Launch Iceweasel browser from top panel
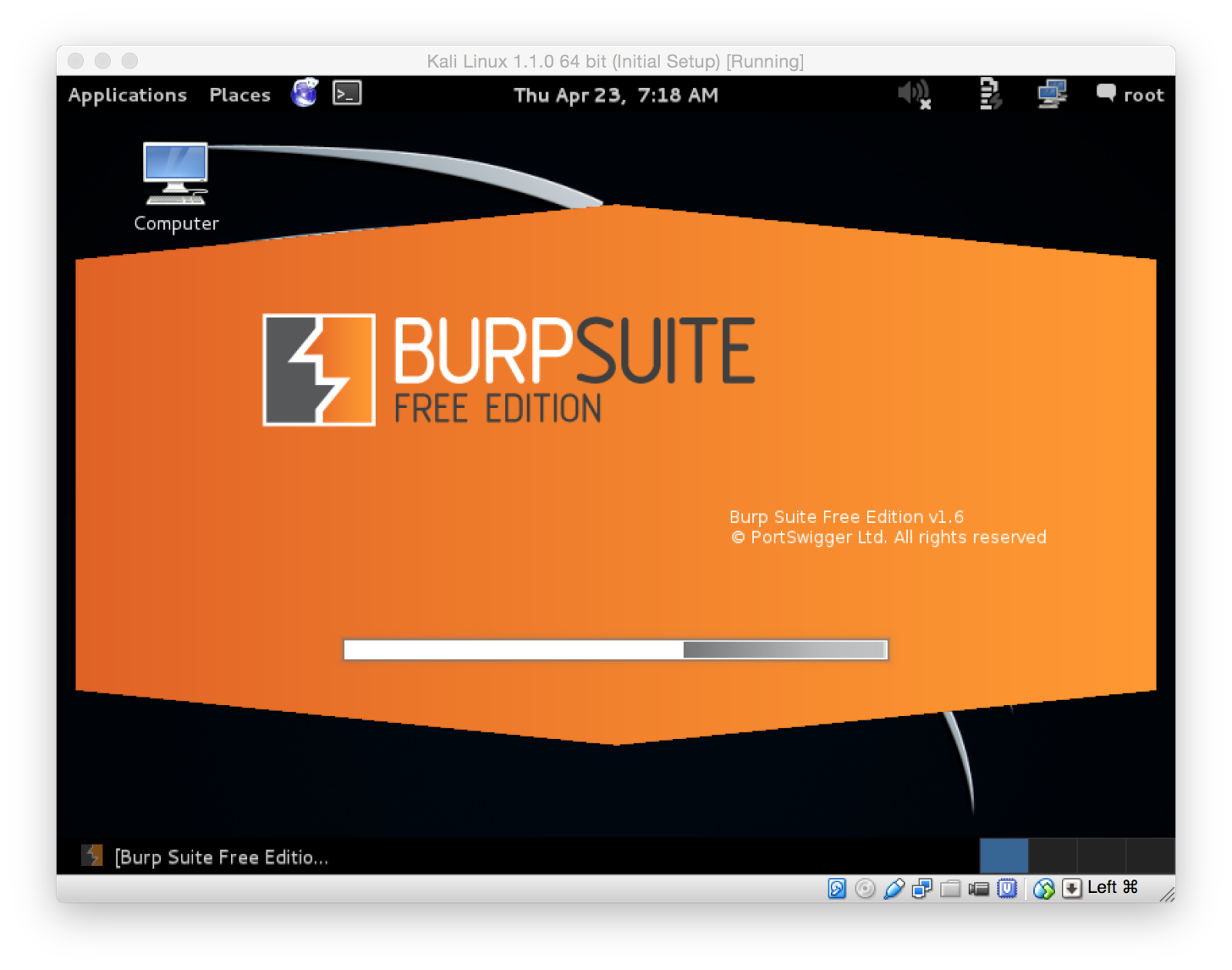This screenshot has height=970, width=1232. [x=304, y=93]
